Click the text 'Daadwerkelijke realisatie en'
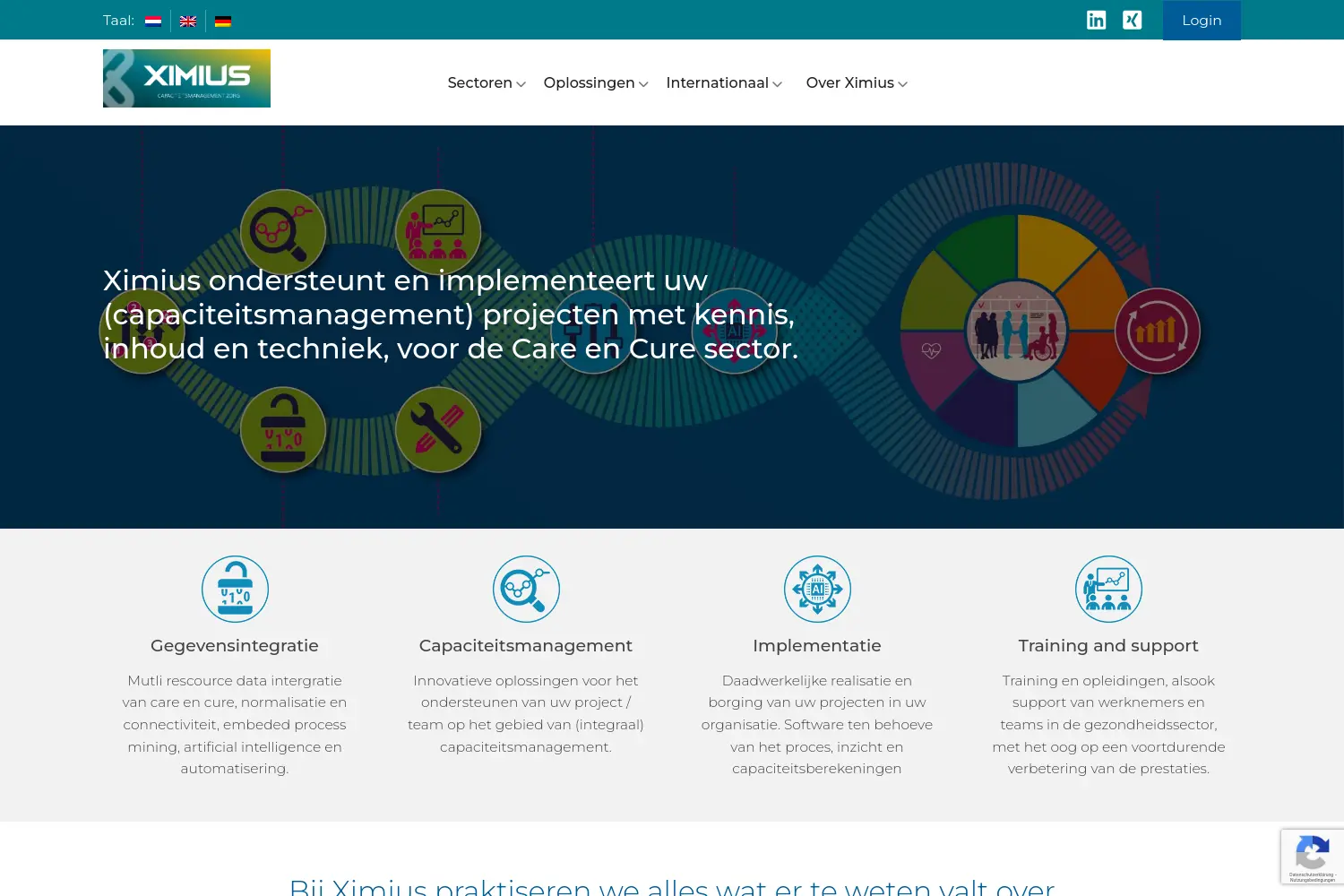This screenshot has height=896, width=1344. tap(817, 680)
